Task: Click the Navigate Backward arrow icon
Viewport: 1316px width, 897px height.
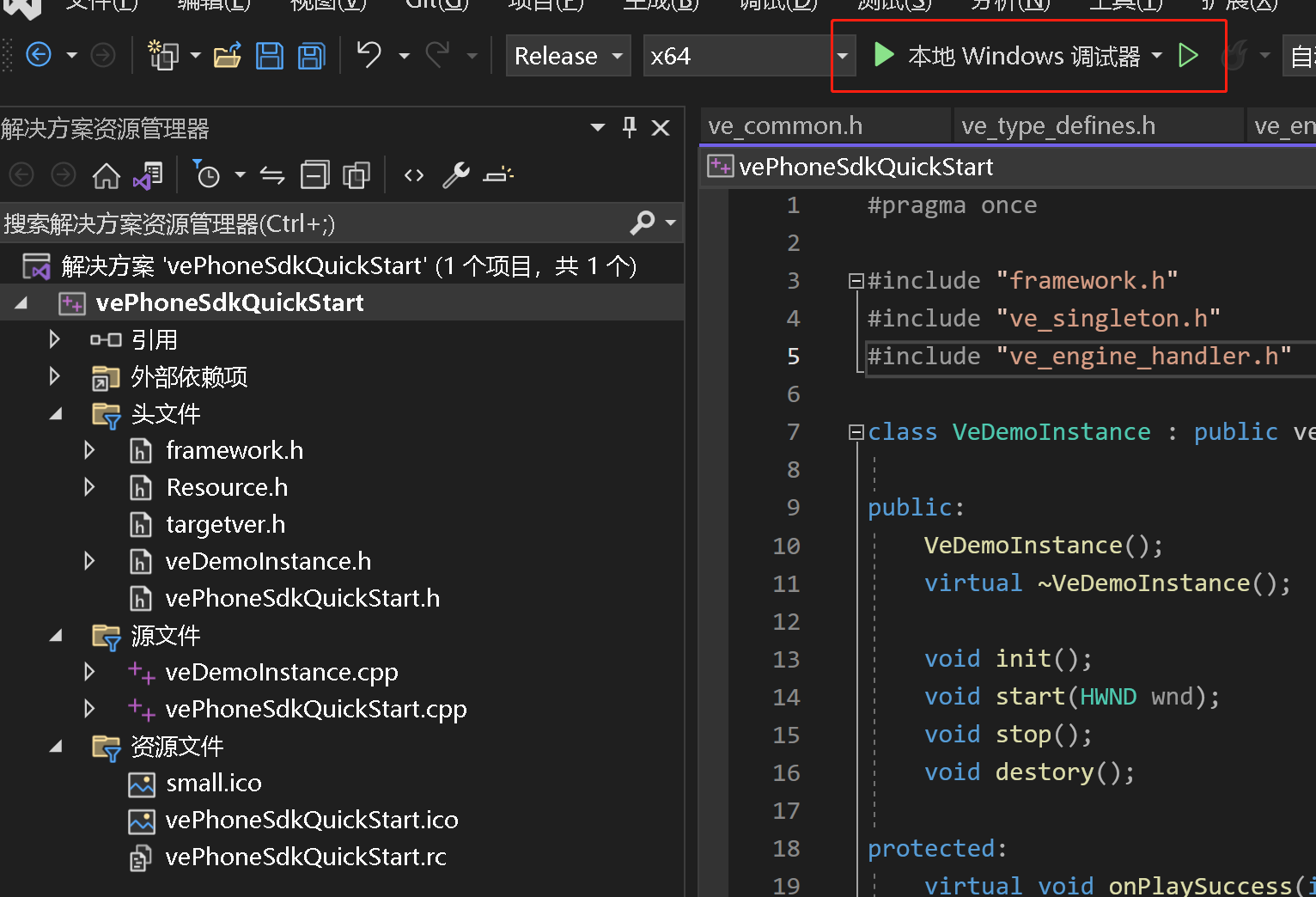Action: coord(39,56)
